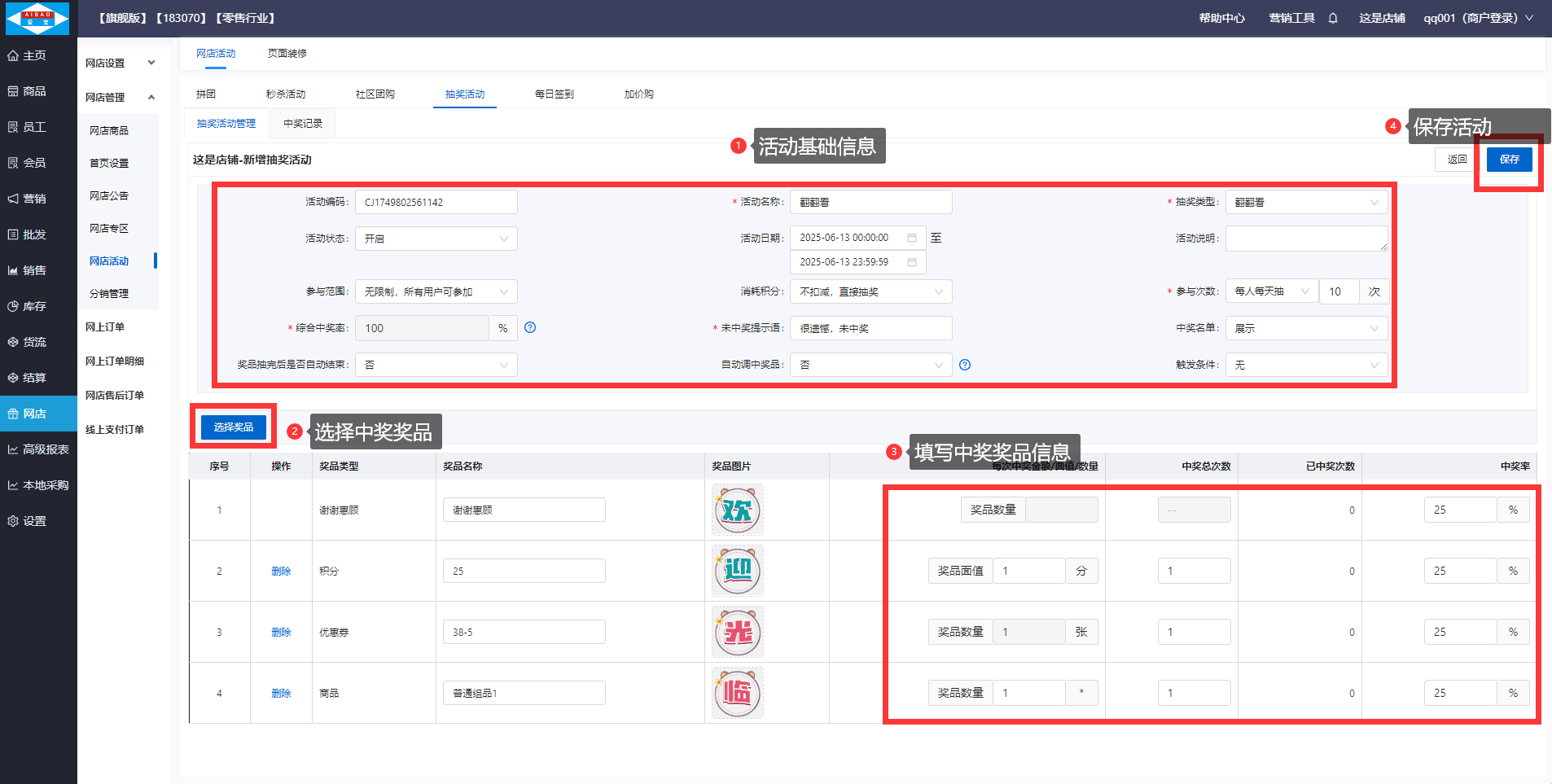Viewport: 1552px width, 784px height.
Task: Click the notification bell icon
Action: click(1333, 18)
